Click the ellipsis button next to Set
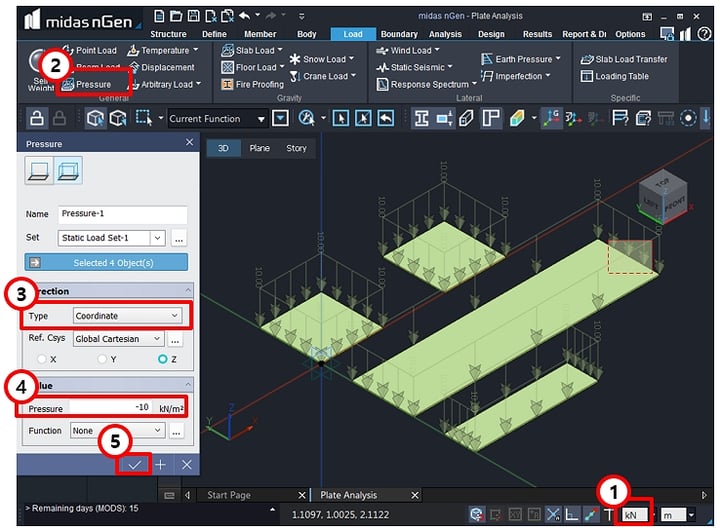The width and height of the screenshot is (720, 530). pyautogui.click(x=179, y=238)
